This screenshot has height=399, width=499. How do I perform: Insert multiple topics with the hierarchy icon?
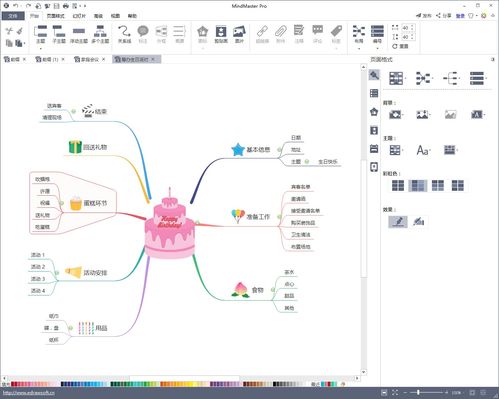pos(100,34)
